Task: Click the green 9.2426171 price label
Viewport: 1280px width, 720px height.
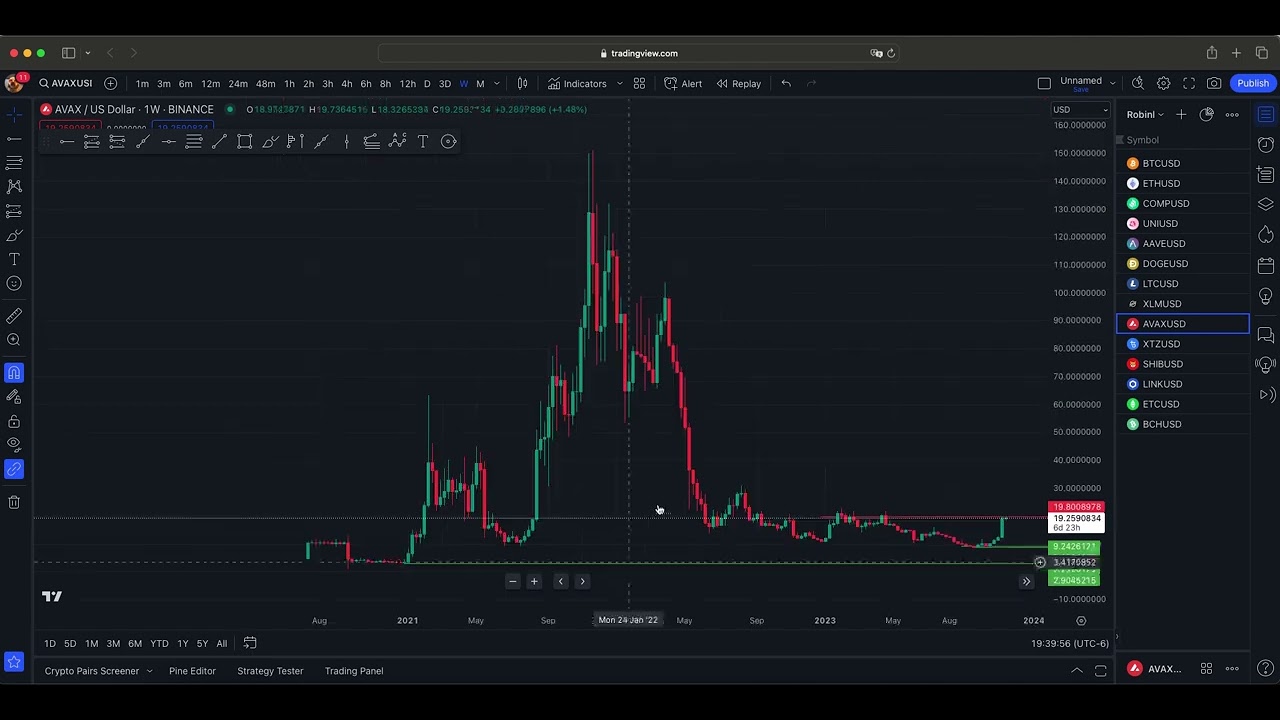Action: coord(1075,547)
